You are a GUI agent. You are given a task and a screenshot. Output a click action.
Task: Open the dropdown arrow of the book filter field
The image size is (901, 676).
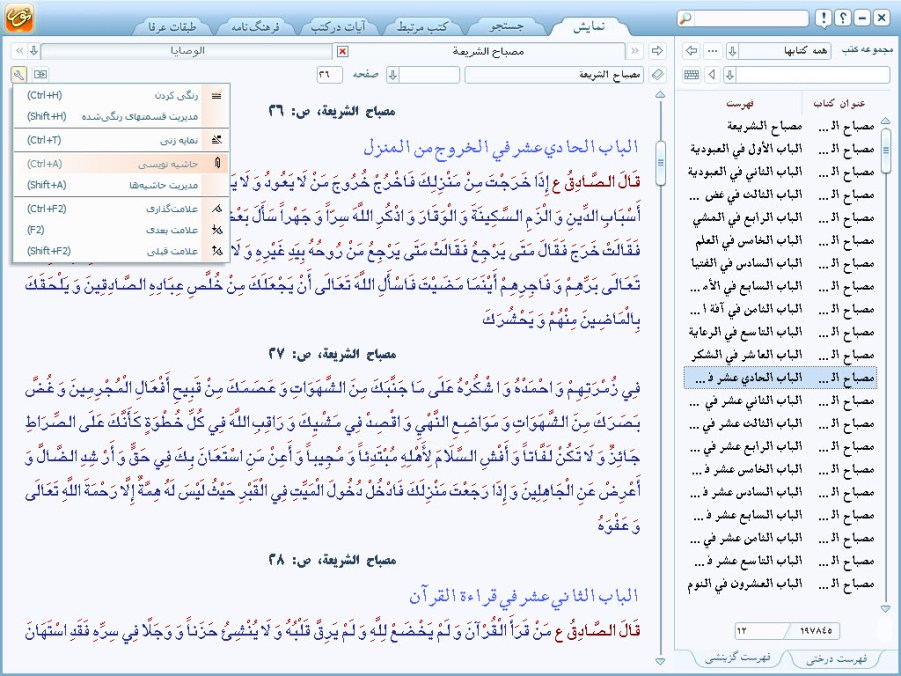click(x=730, y=75)
